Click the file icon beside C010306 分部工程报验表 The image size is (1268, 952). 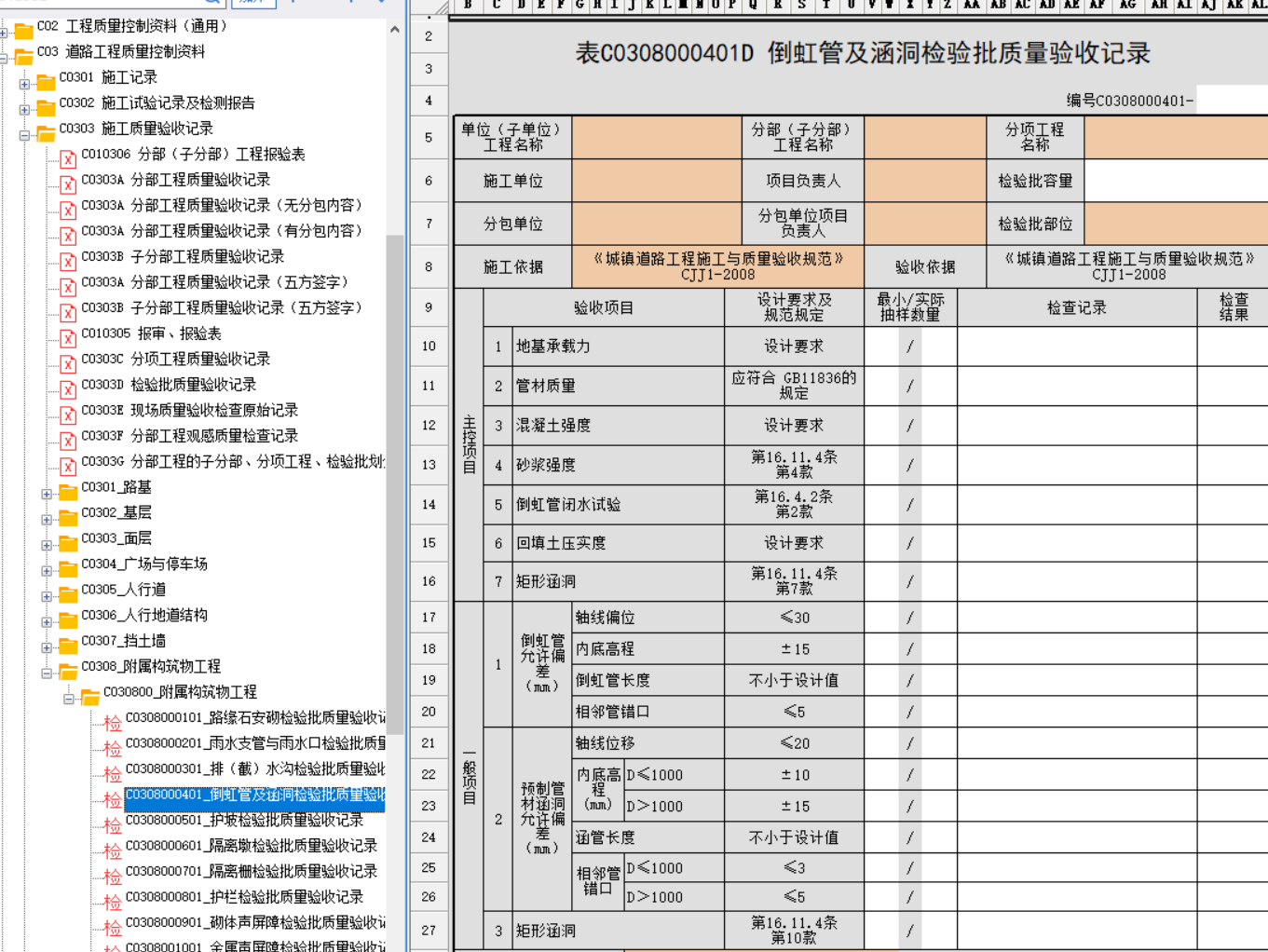tap(68, 156)
